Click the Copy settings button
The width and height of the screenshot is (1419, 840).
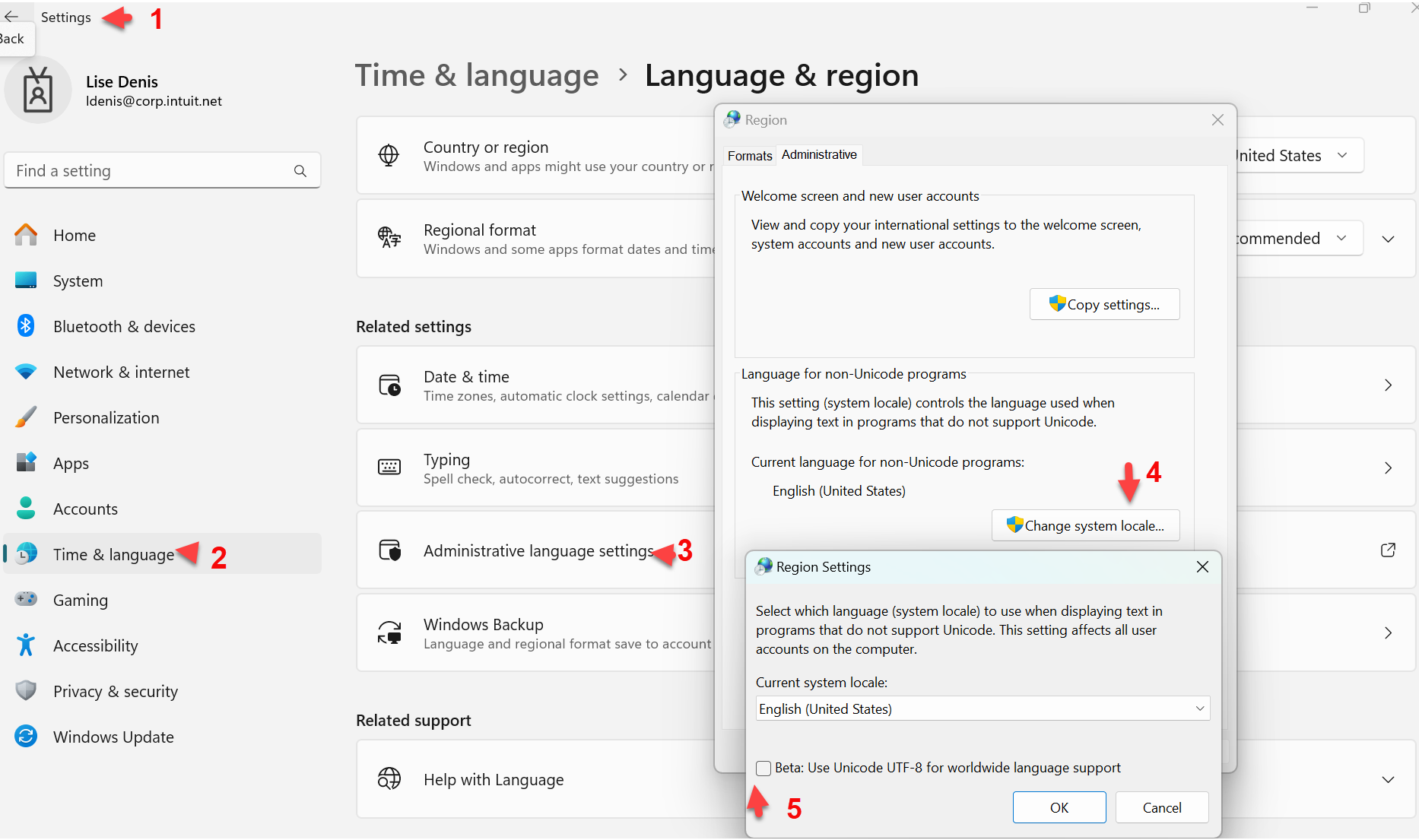1104,304
